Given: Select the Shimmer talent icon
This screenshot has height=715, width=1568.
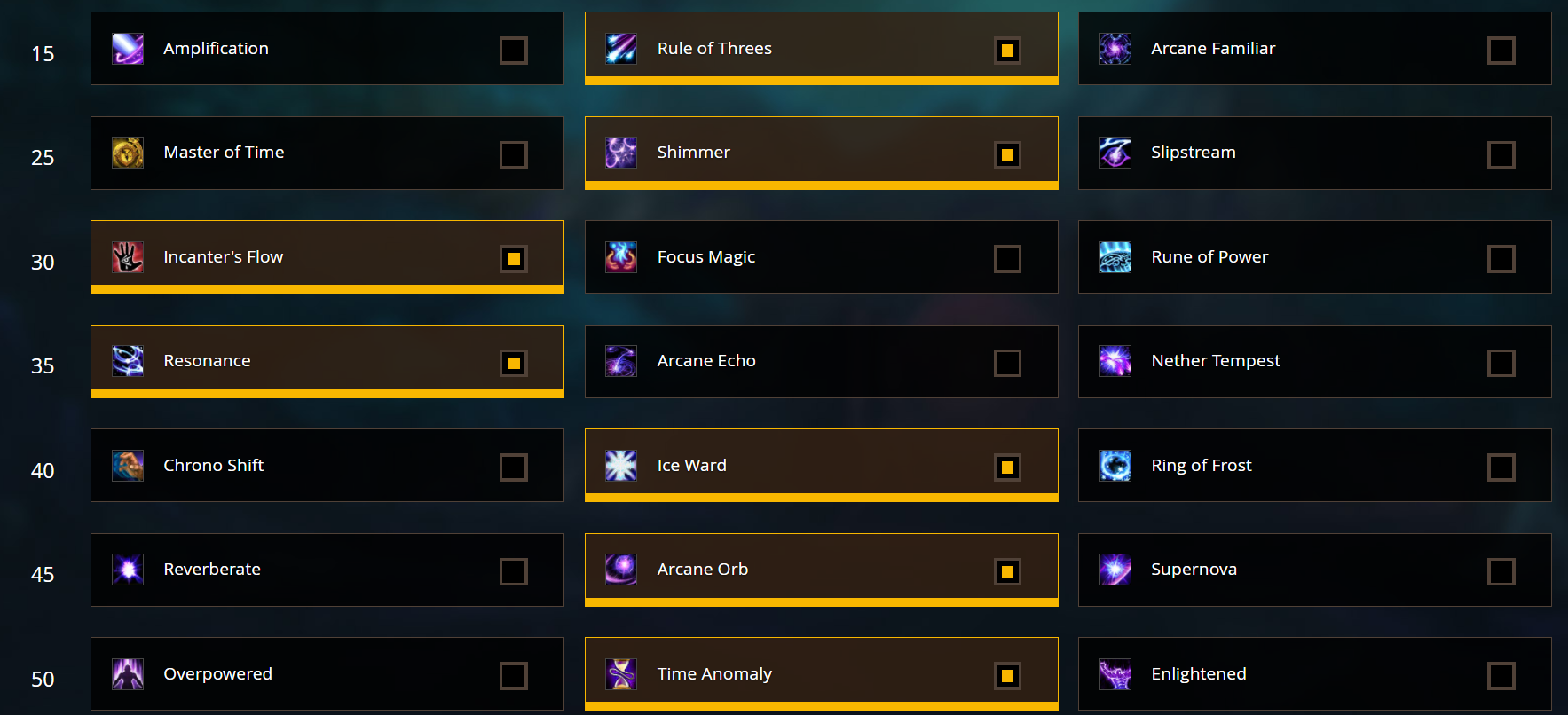Looking at the screenshot, I should pyautogui.click(x=621, y=153).
